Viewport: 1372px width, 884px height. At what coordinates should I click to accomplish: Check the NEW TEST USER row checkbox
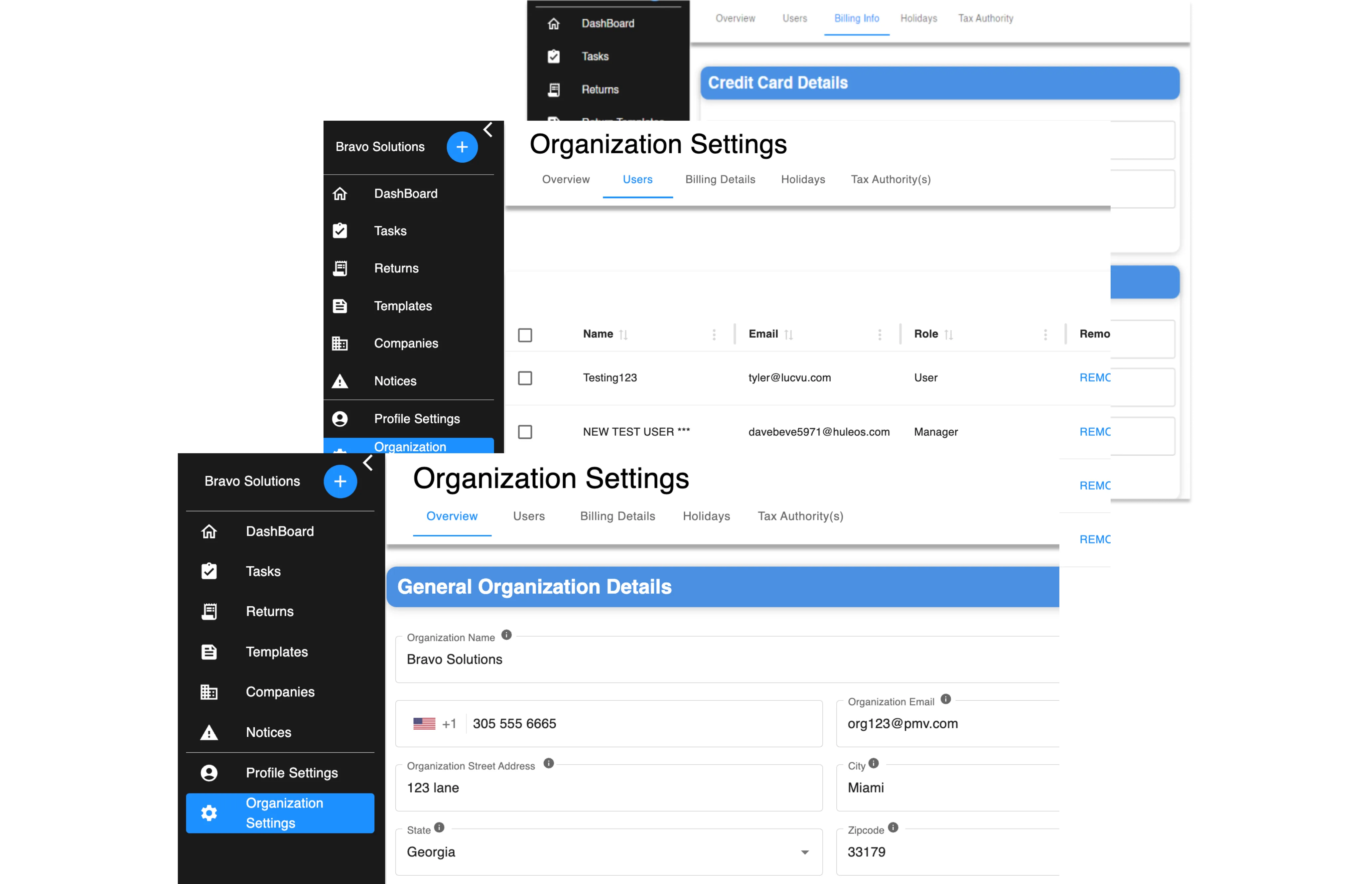[525, 432]
